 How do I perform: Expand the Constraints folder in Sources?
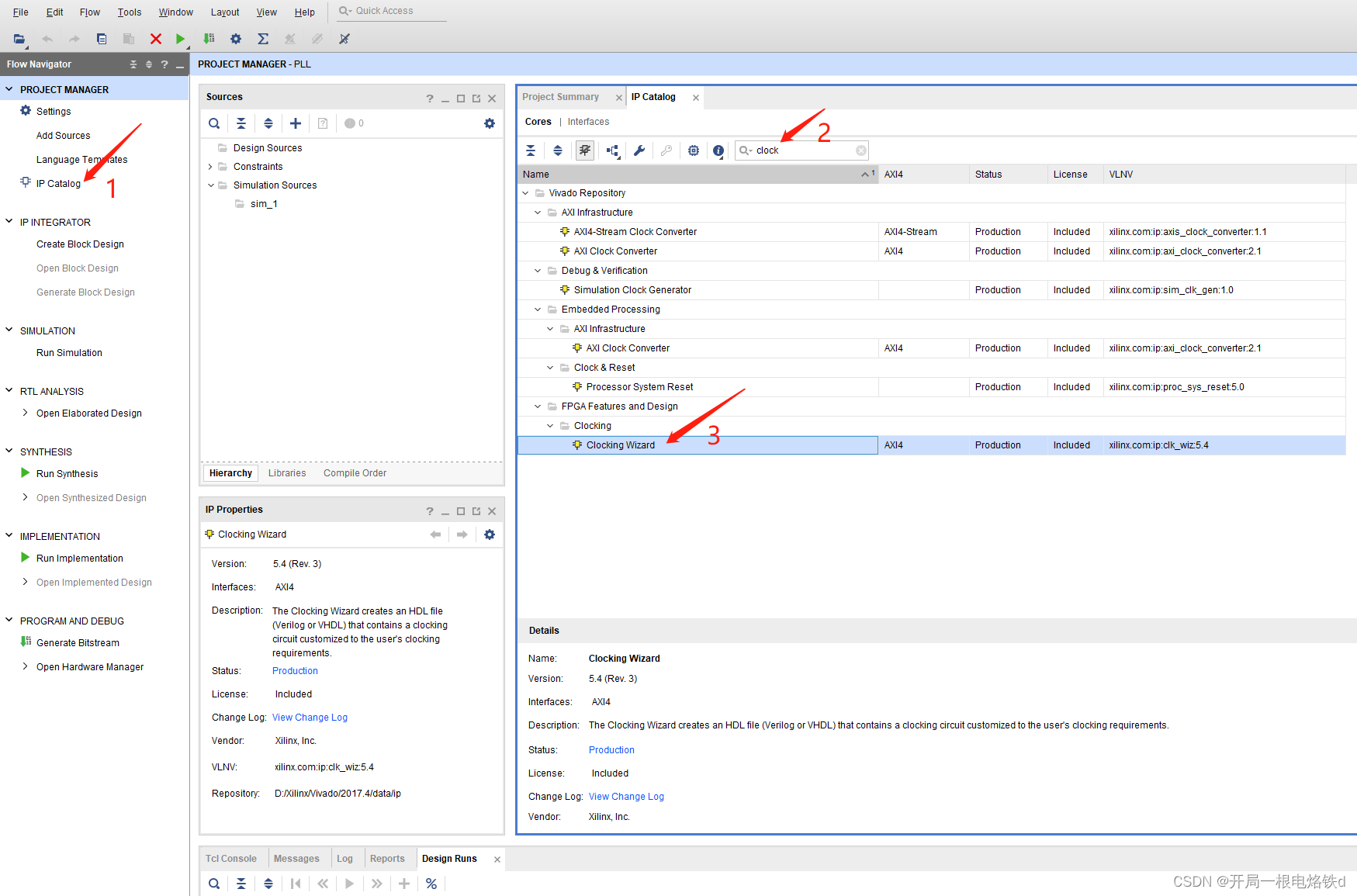click(210, 167)
